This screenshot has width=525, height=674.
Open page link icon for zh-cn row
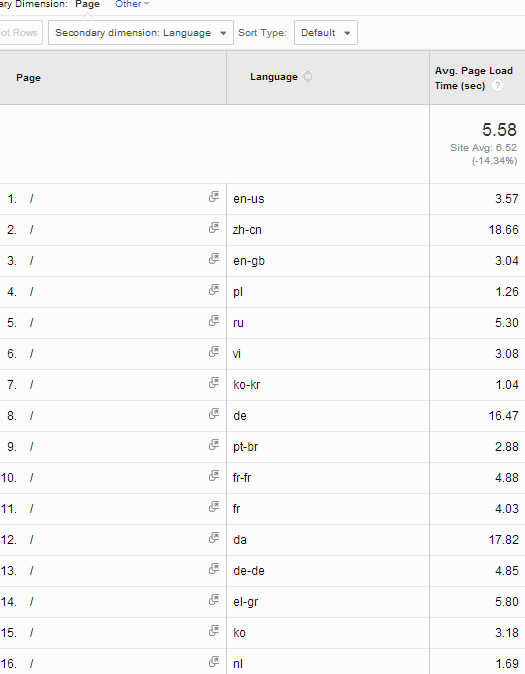(x=214, y=228)
